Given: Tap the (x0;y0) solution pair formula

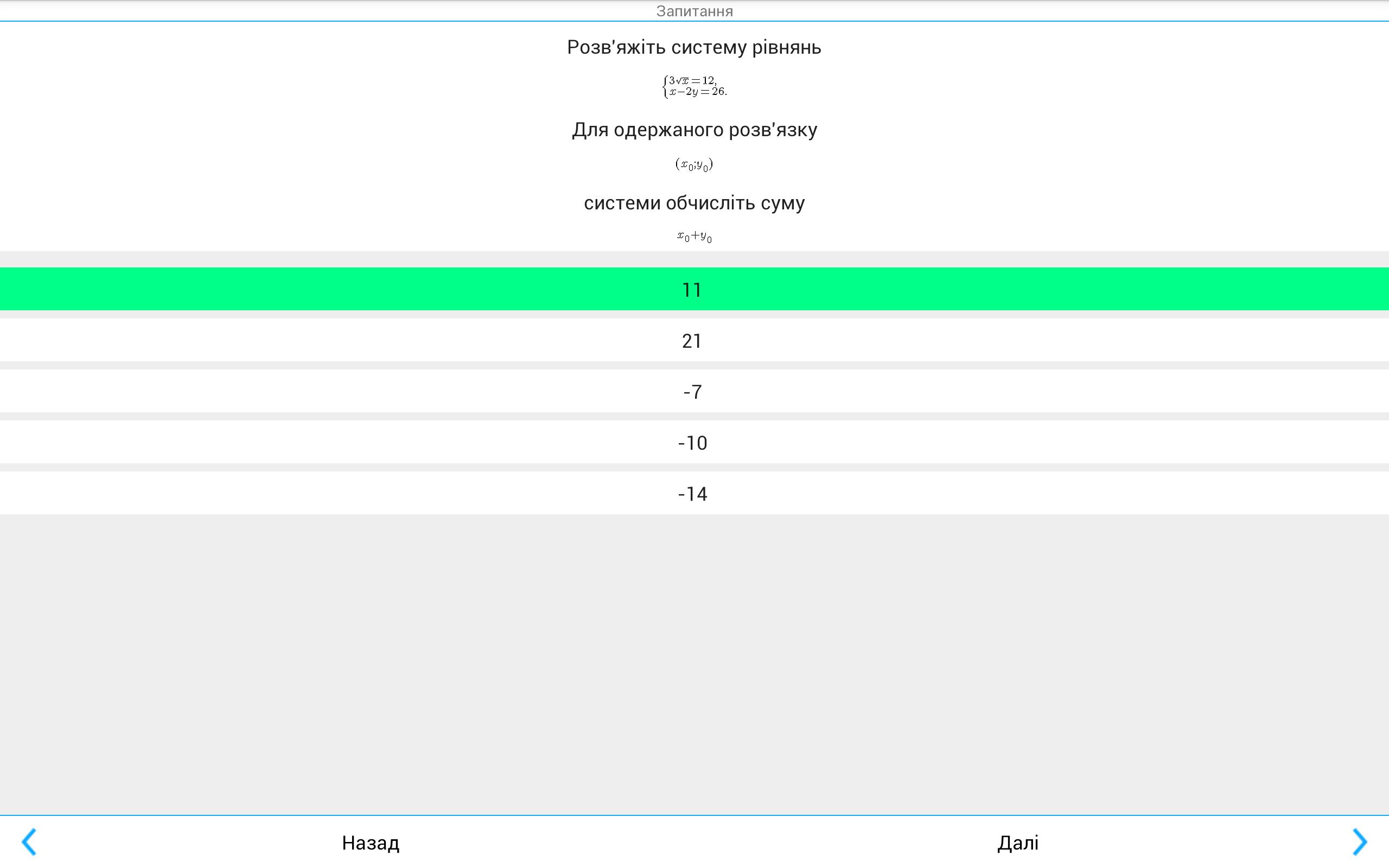Looking at the screenshot, I should coord(694,165).
